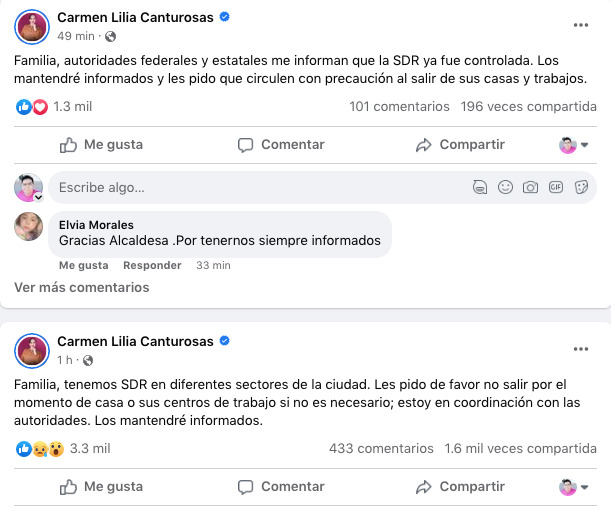Open the three-dot options menu on second post
This screenshot has width=611, height=511.
(581, 349)
